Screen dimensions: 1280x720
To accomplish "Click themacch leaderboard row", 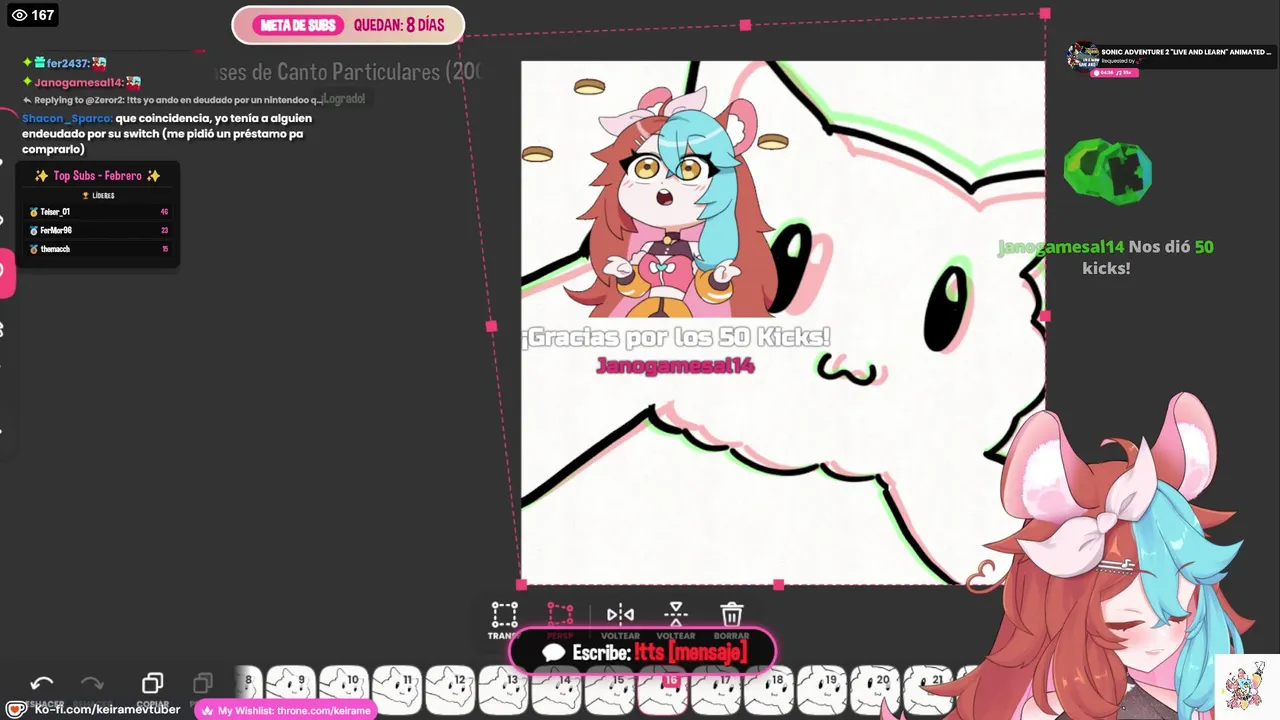I will (98, 249).
